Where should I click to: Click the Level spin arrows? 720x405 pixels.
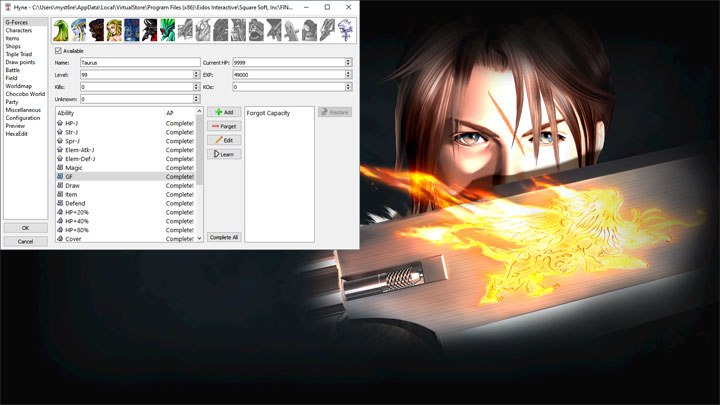(x=197, y=74)
